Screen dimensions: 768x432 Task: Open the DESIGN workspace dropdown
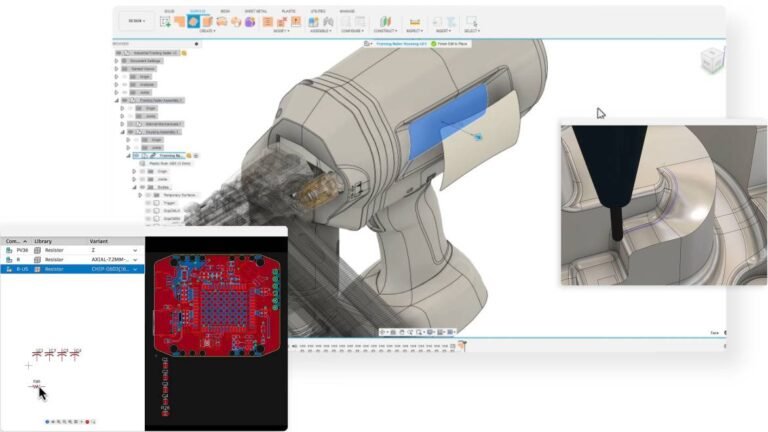click(x=137, y=21)
